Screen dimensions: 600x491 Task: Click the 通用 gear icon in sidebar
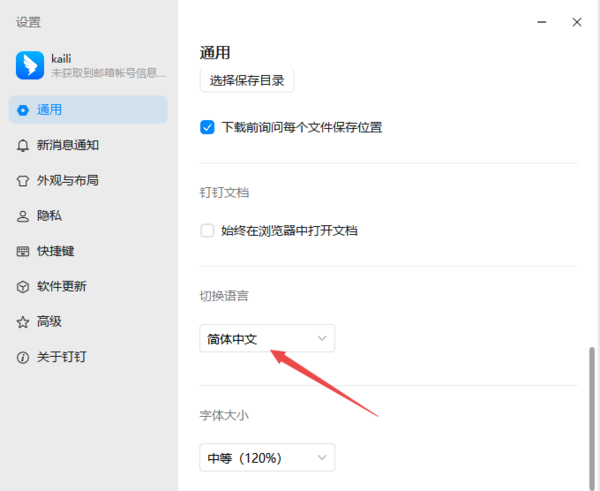[x=24, y=109]
